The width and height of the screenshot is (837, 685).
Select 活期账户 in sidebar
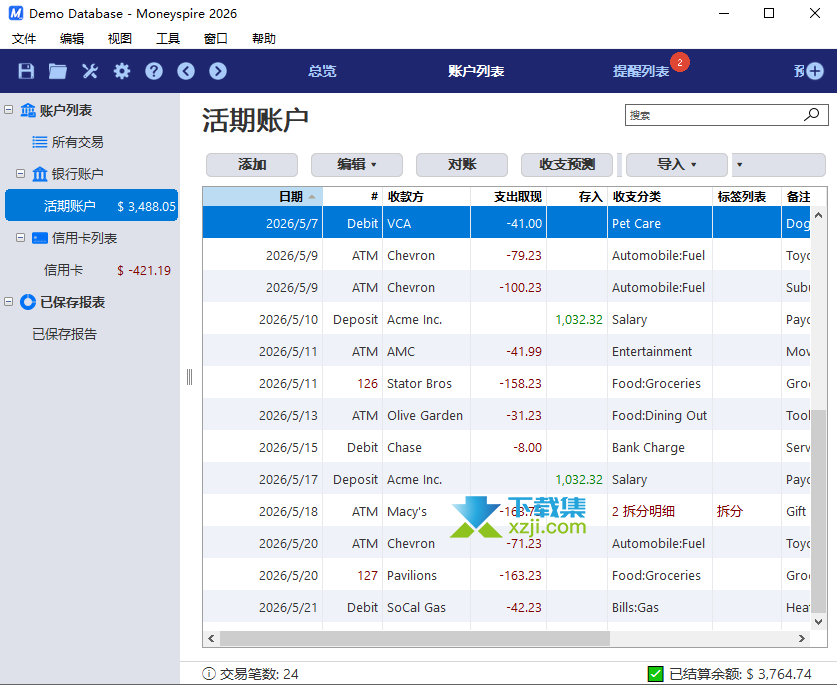pyautogui.click(x=91, y=206)
